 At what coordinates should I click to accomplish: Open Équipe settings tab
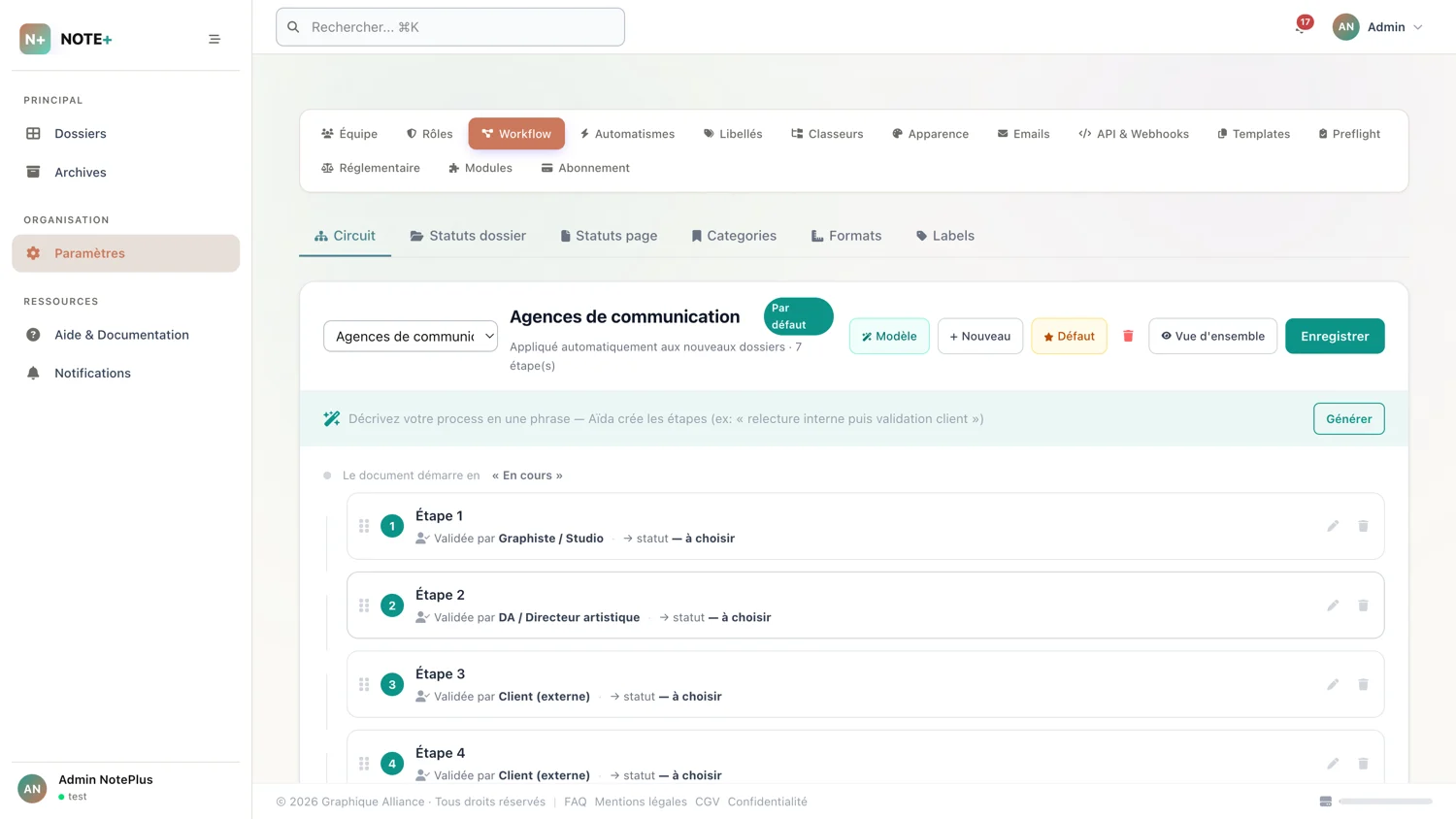coord(349,134)
